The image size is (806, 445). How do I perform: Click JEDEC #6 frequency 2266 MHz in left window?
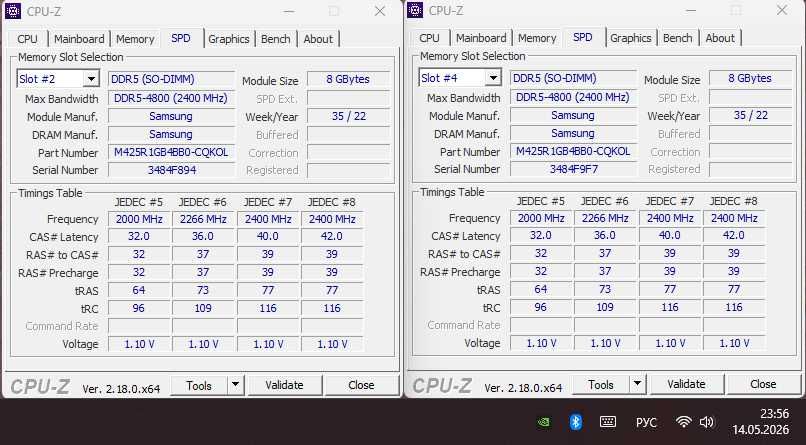point(204,219)
